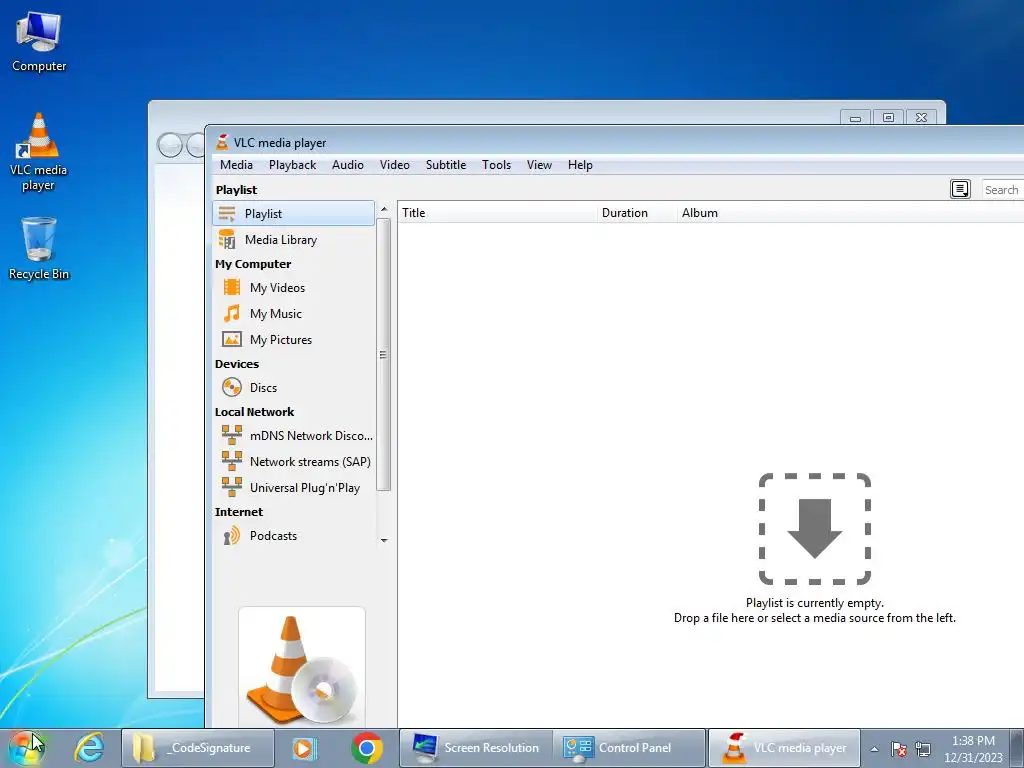
Task: Select 'My Videos' text entry
Action: [x=277, y=288]
